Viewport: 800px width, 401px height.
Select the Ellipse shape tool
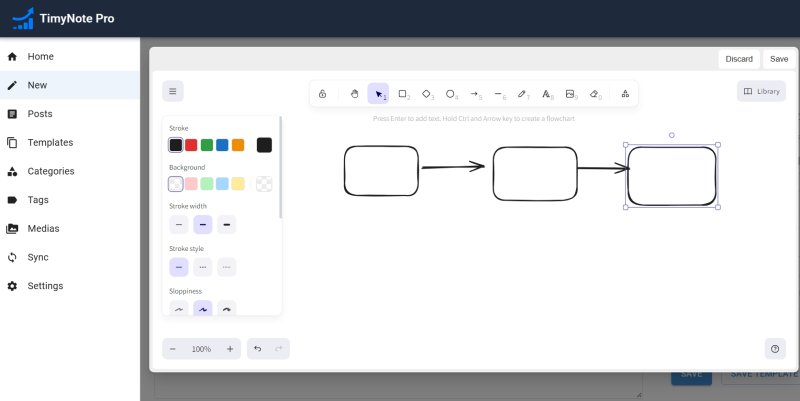point(451,94)
